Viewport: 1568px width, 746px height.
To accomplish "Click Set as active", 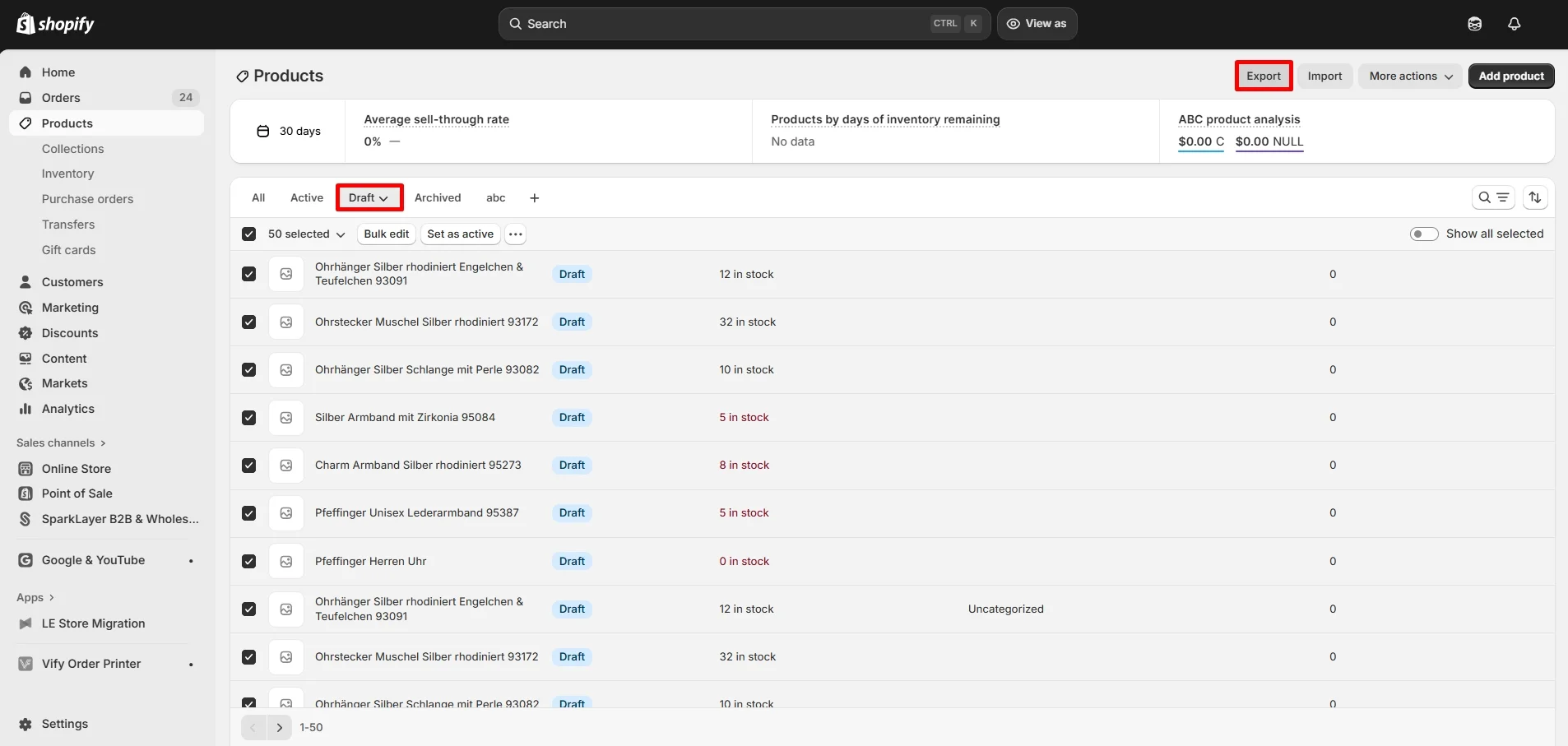I will coord(459,234).
